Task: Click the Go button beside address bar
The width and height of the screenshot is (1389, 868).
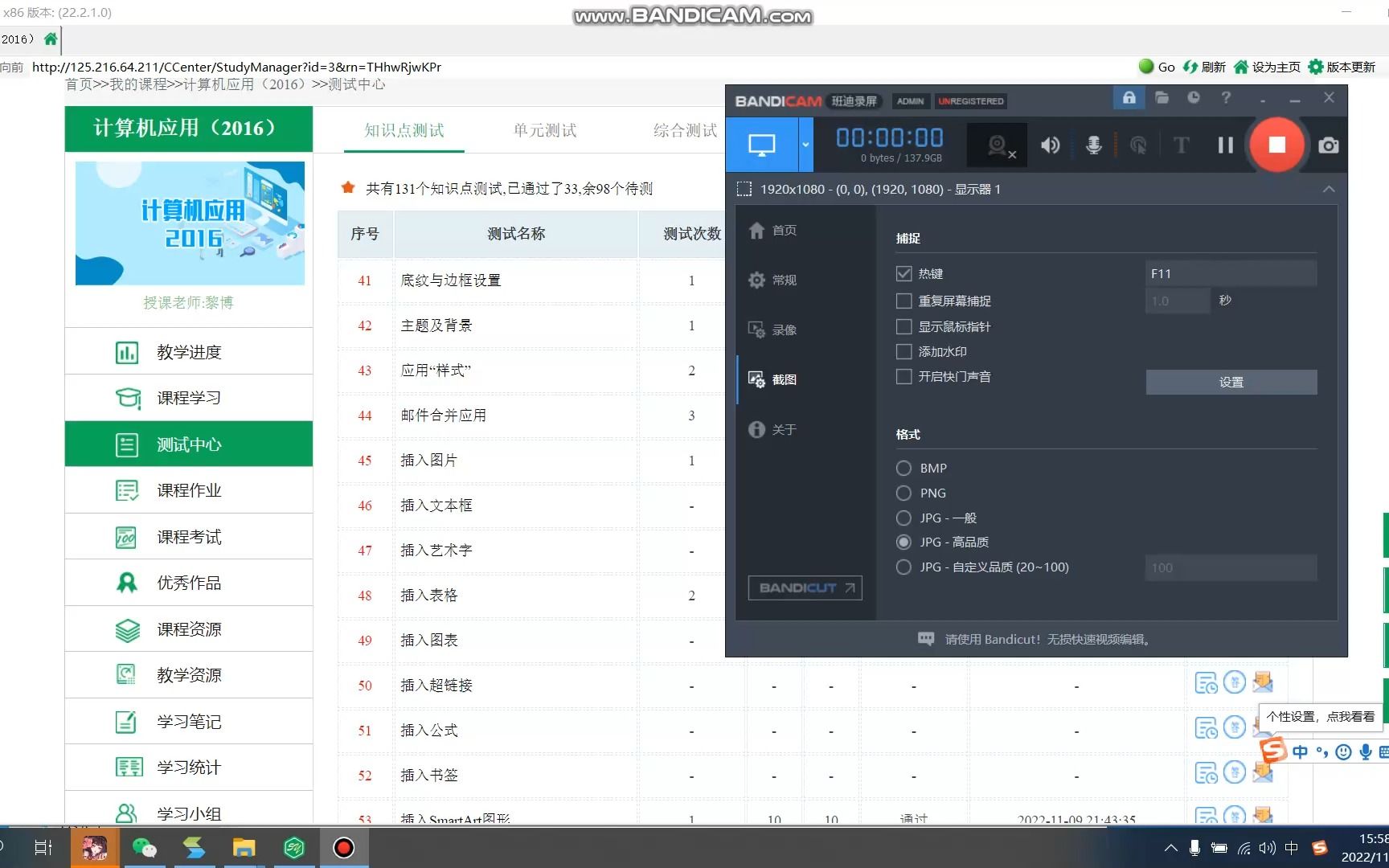Action: pyautogui.click(x=1157, y=67)
